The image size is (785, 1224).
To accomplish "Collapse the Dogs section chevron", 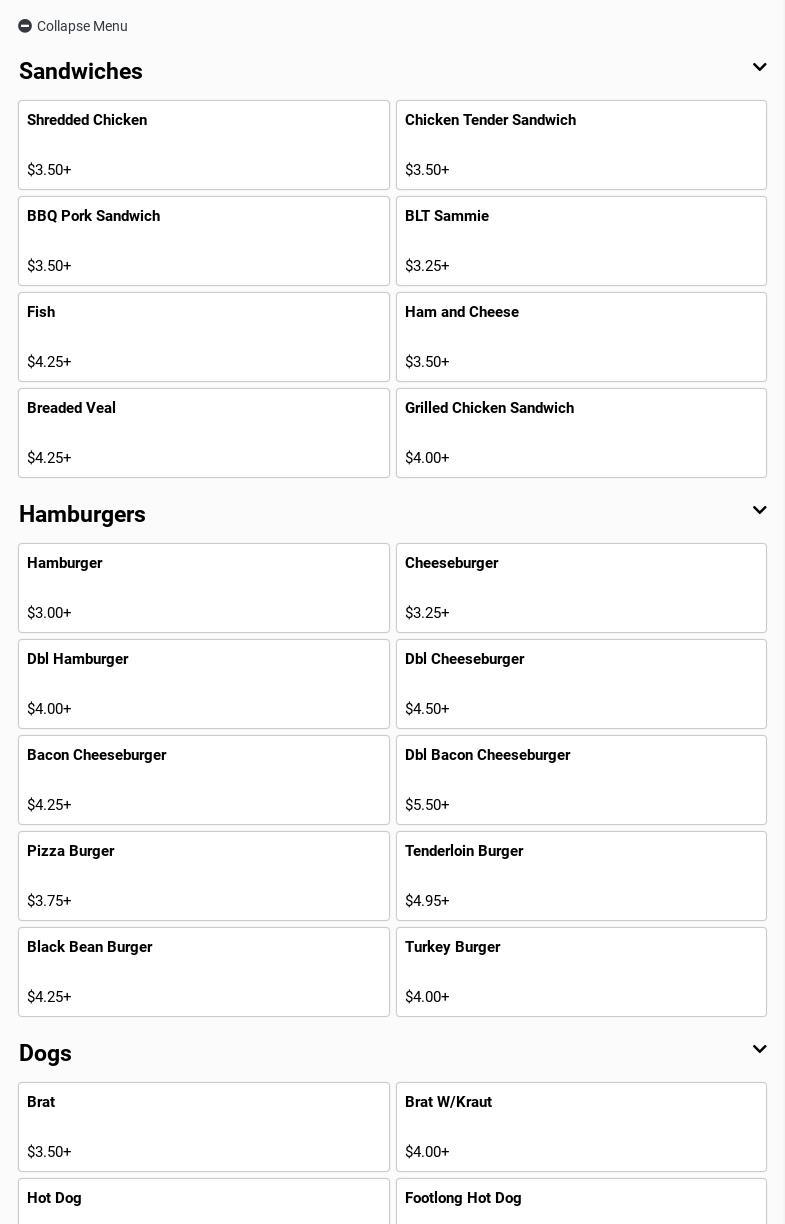I will click(759, 1050).
